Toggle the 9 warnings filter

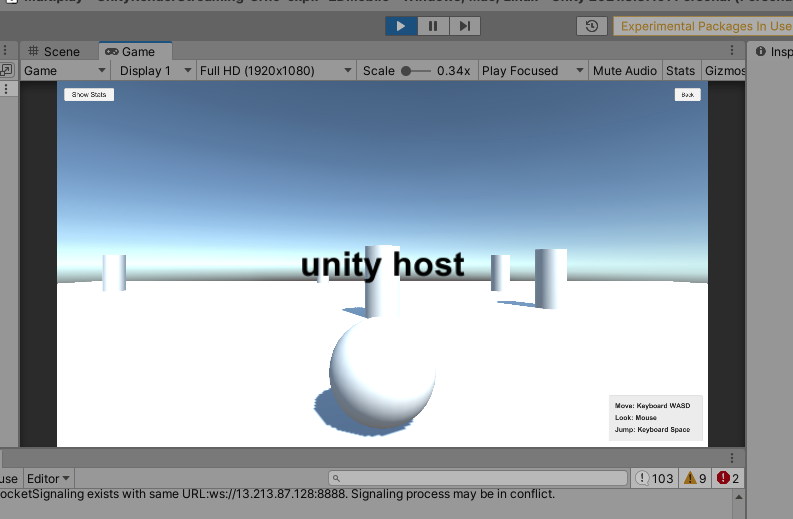point(695,478)
